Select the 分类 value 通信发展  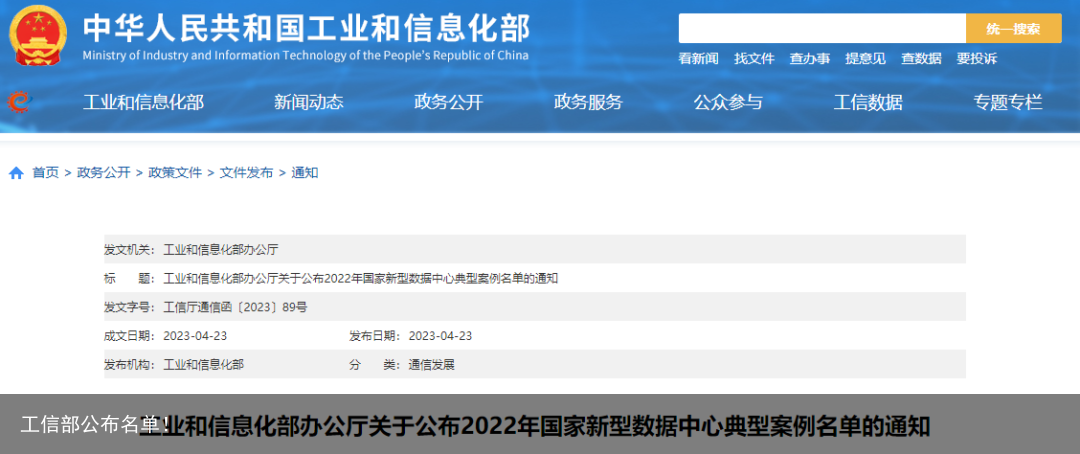(432, 365)
